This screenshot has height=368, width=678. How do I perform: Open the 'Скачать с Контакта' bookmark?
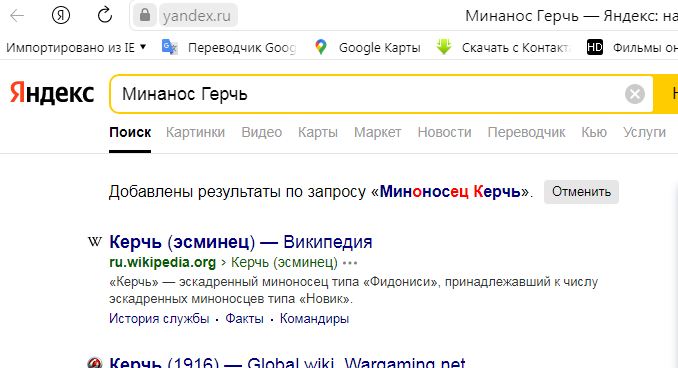(x=516, y=47)
